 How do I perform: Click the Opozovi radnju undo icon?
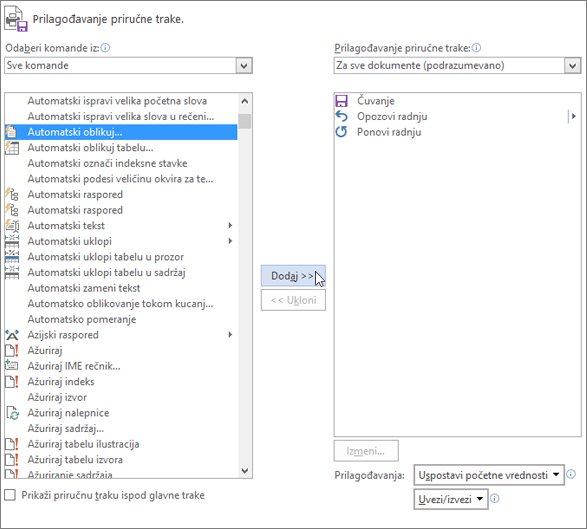click(341, 116)
